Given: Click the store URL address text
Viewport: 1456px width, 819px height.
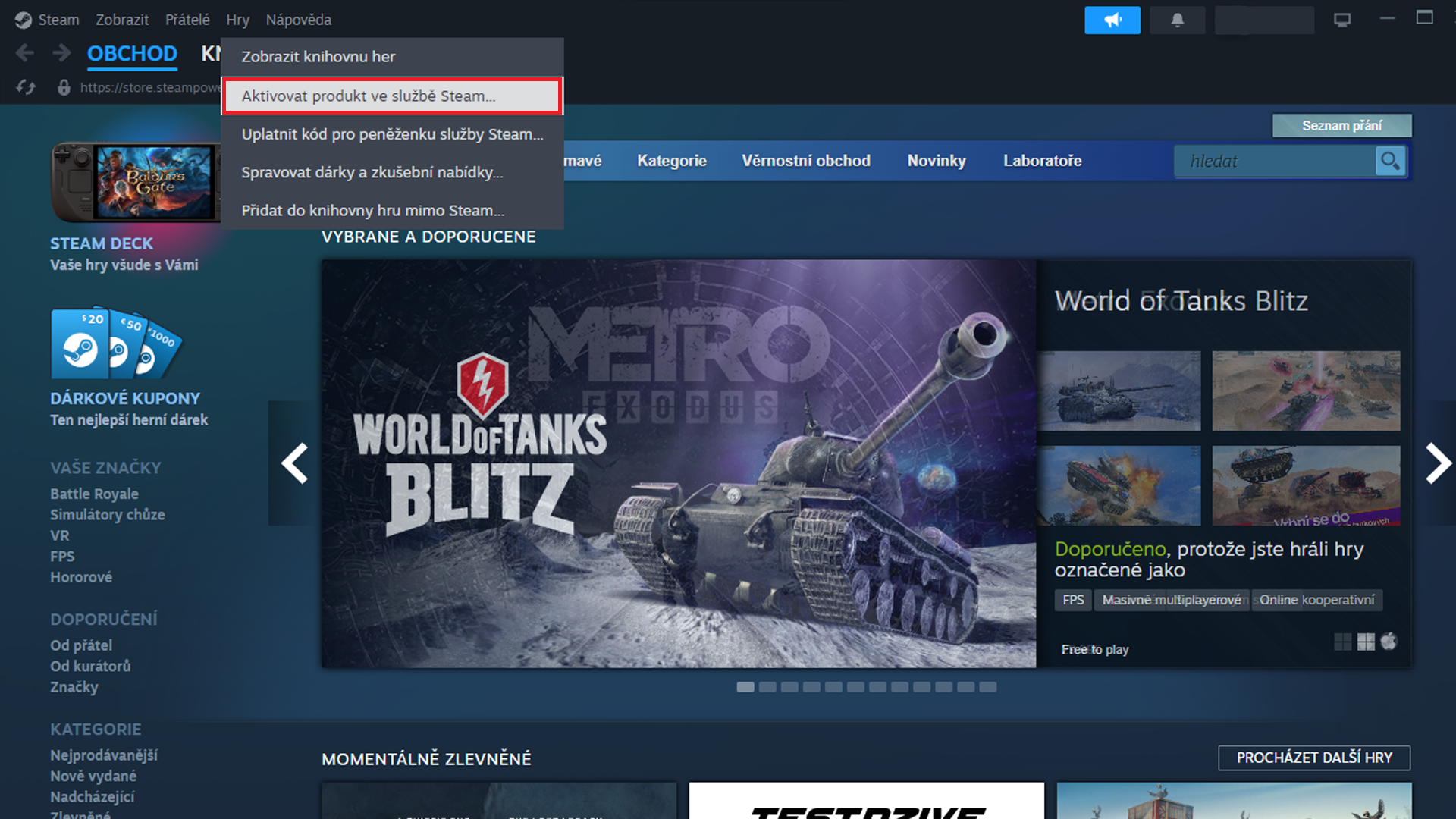Looking at the screenshot, I should [150, 87].
